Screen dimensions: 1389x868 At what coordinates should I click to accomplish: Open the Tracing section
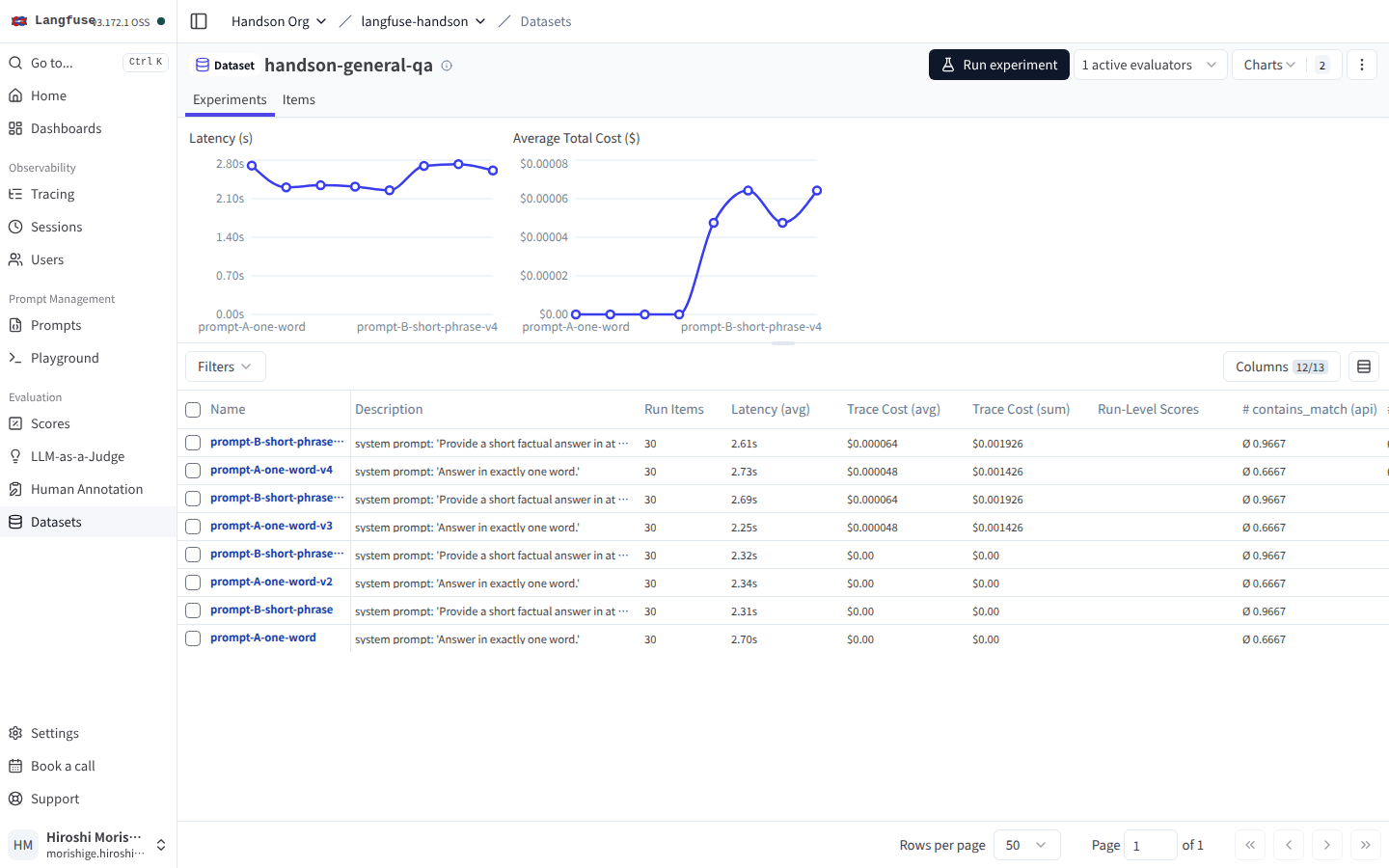[x=88, y=194]
